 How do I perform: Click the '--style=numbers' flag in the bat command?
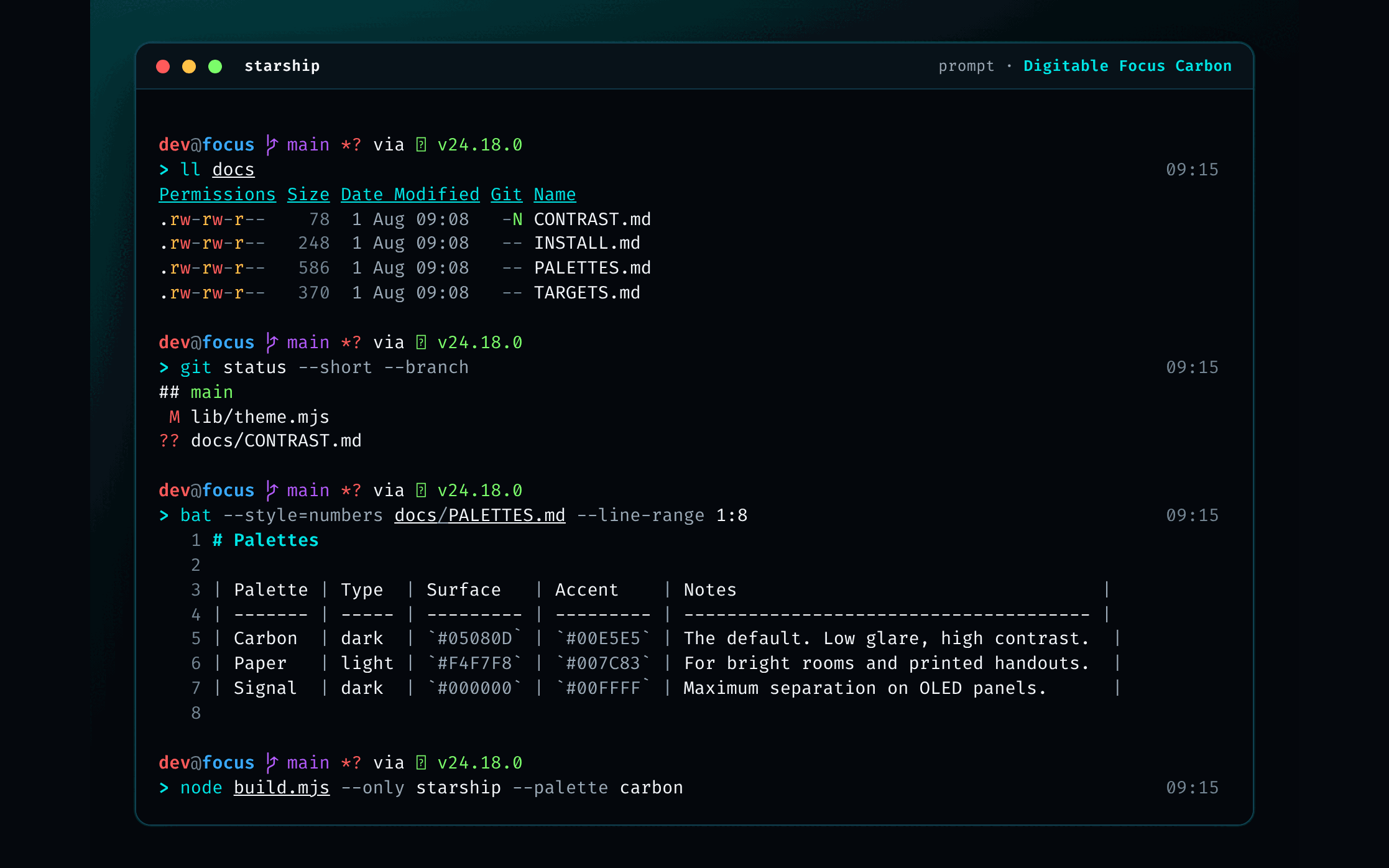tap(303, 515)
